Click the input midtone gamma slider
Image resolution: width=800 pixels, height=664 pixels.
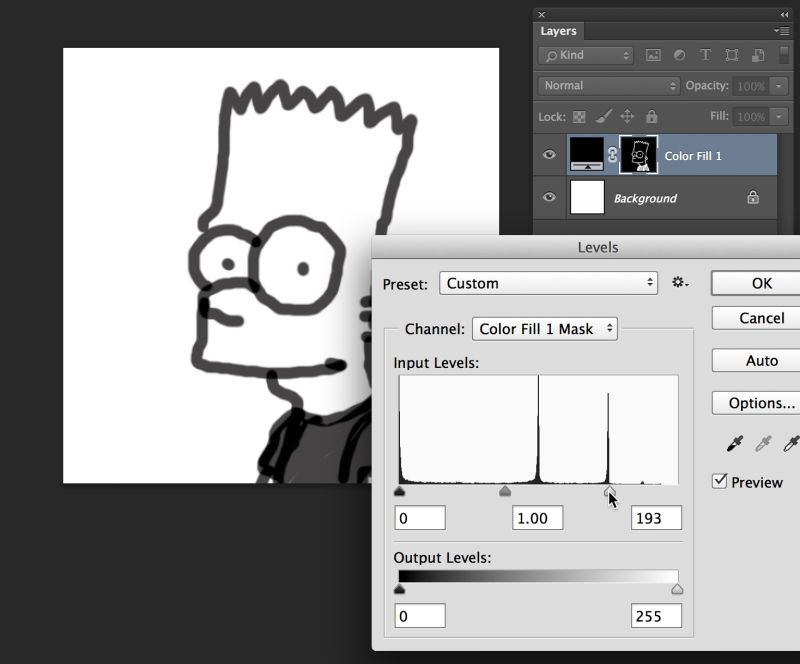click(x=505, y=491)
